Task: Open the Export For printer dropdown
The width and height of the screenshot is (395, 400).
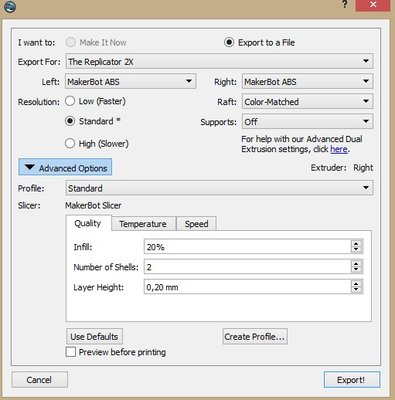Action: click(x=219, y=61)
